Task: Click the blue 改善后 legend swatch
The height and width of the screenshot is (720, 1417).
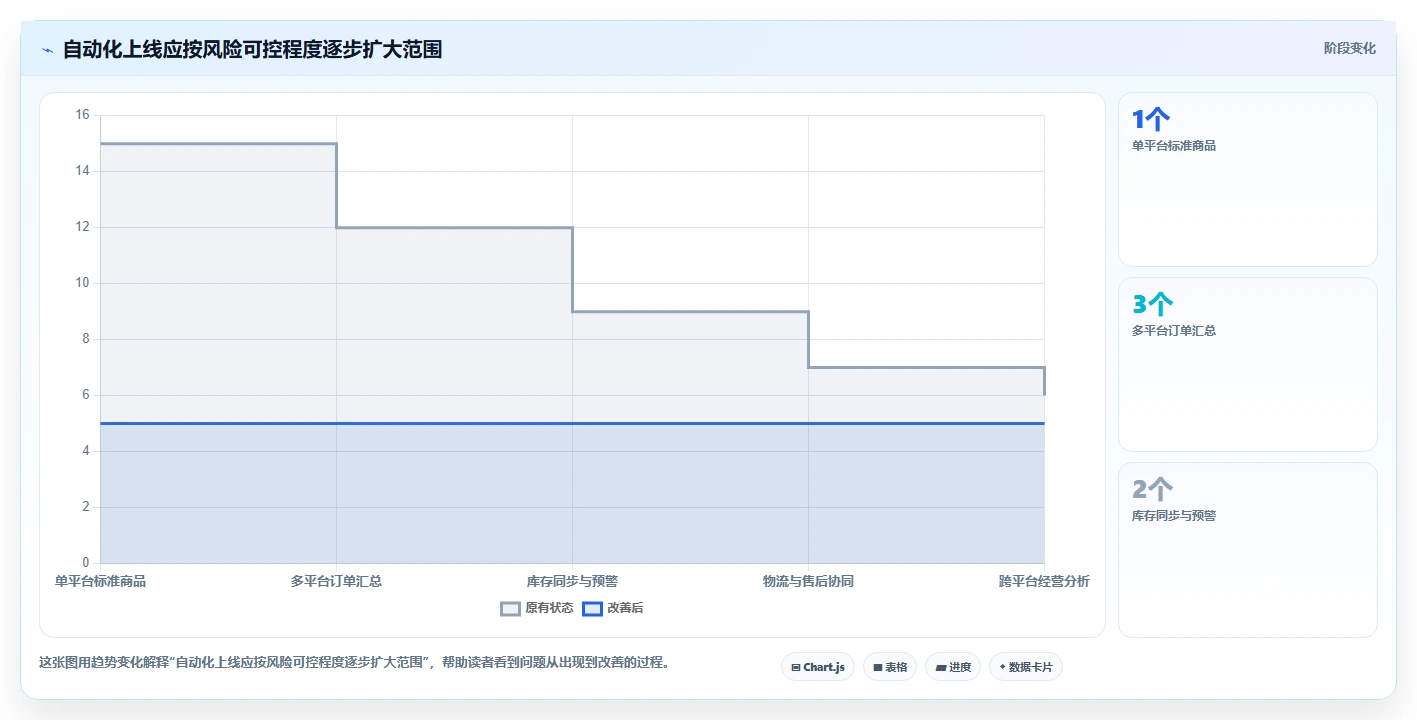Action: coord(592,608)
